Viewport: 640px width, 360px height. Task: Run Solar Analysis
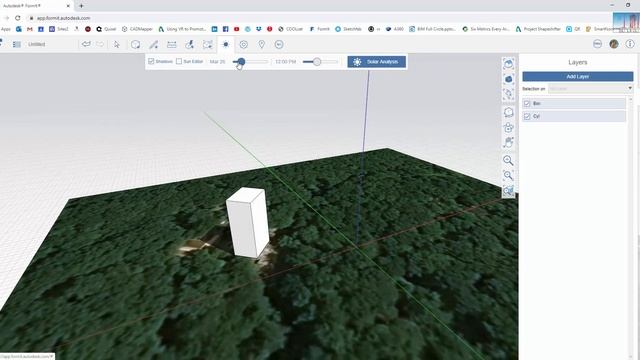(377, 62)
